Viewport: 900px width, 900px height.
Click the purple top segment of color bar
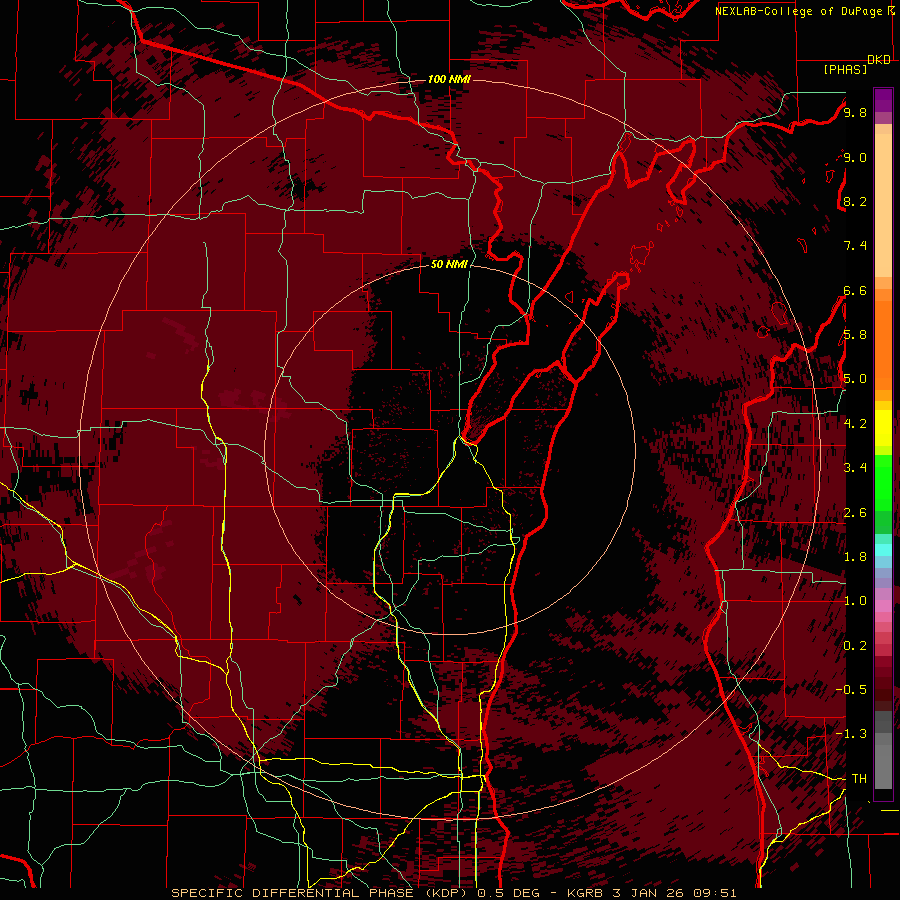[x=883, y=100]
